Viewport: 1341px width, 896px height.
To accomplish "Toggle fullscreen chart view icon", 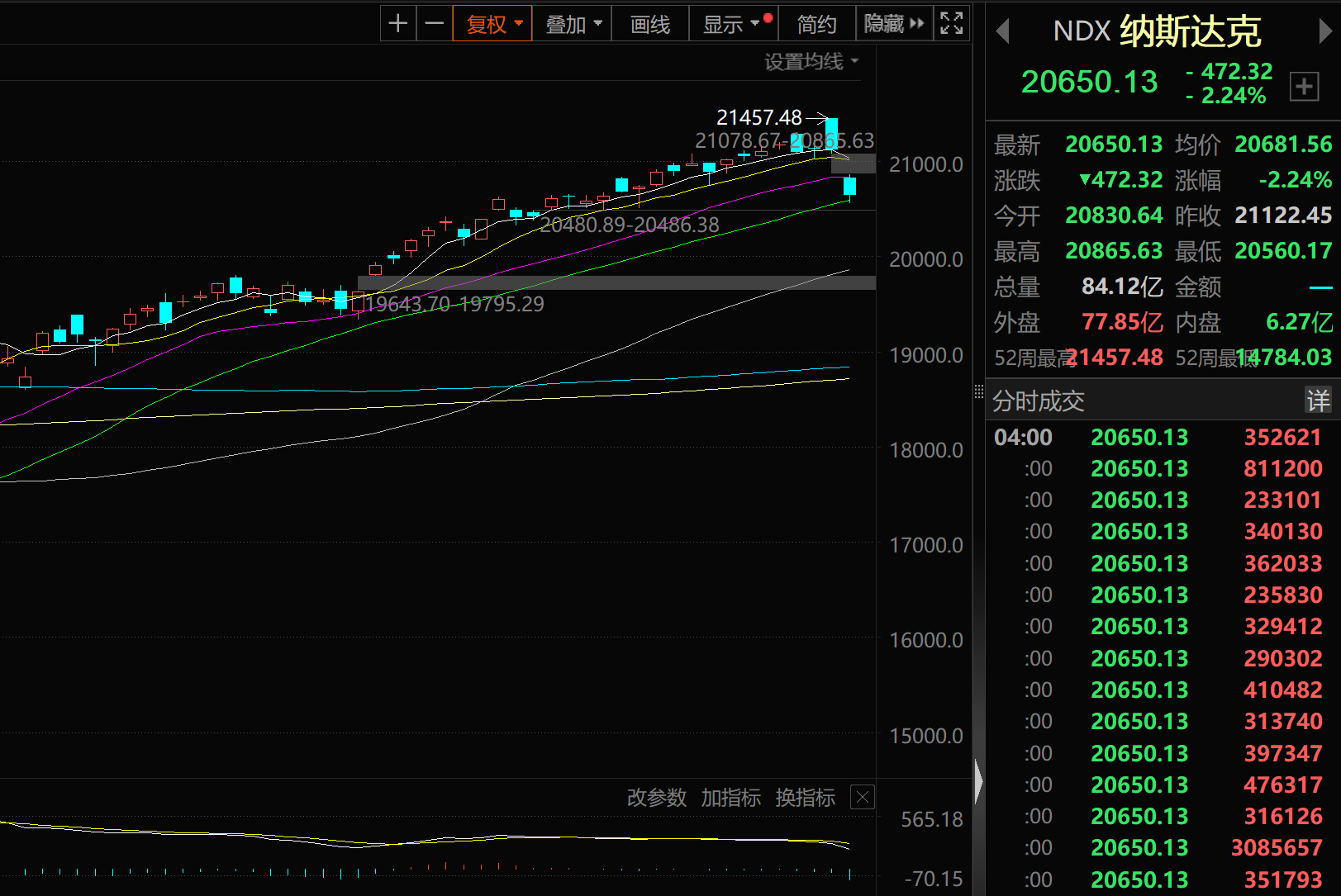I will pos(952,23).
